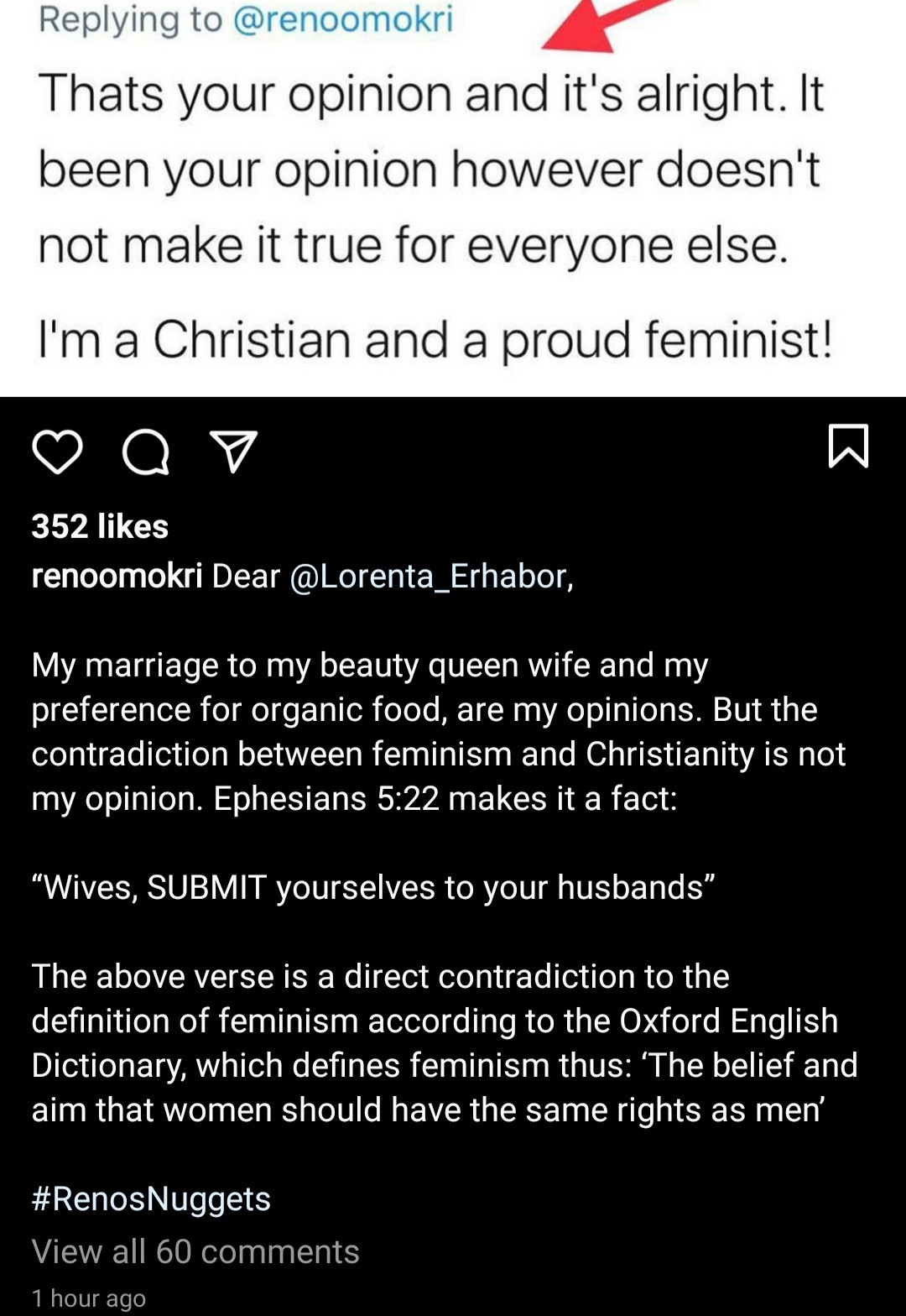Click "I'm a Christian and a proud feminist!" line
906x1316 pixels.
coord(435,340)
